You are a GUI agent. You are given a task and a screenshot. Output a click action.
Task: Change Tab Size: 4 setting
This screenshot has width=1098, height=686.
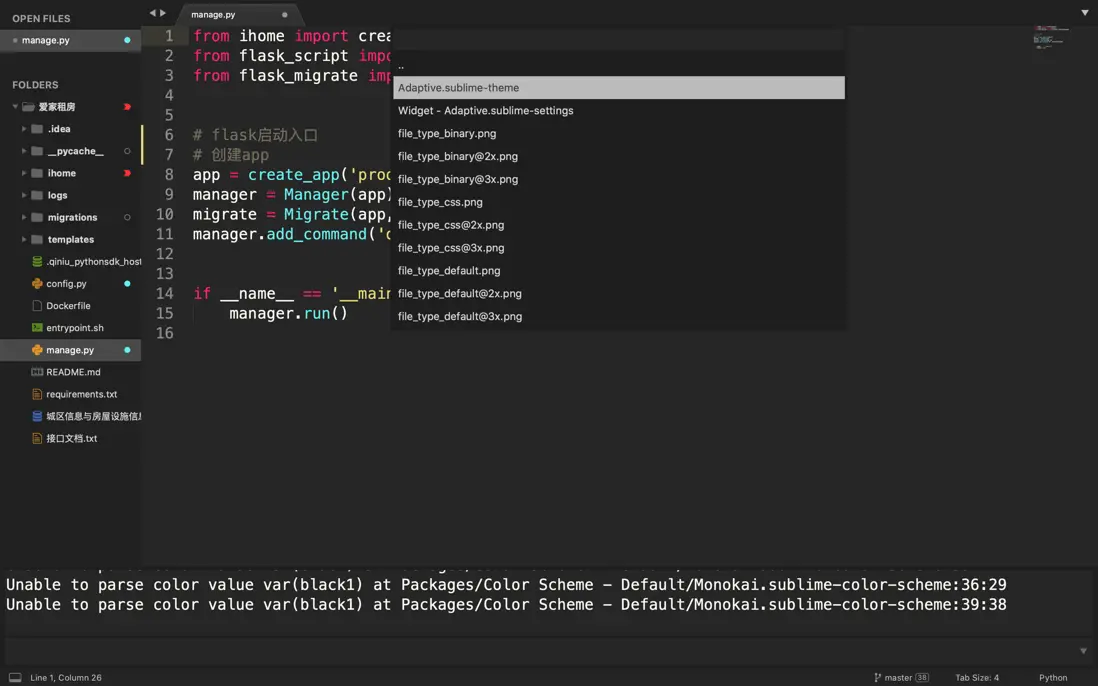pos(977,678)
